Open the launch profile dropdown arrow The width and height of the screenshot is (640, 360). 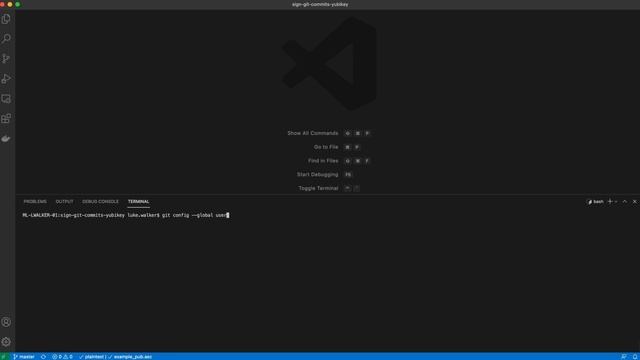(616, 202)
